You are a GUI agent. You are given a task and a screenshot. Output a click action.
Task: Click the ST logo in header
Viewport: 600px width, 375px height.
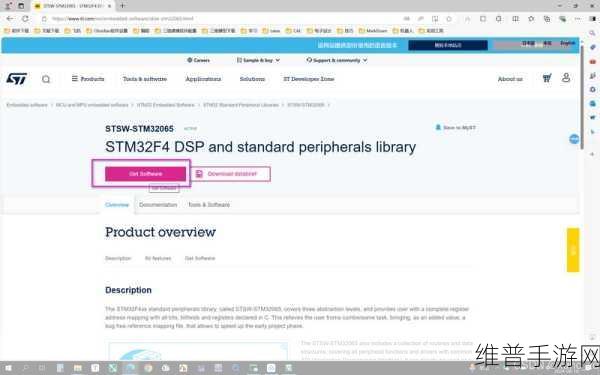click(16, 79)
